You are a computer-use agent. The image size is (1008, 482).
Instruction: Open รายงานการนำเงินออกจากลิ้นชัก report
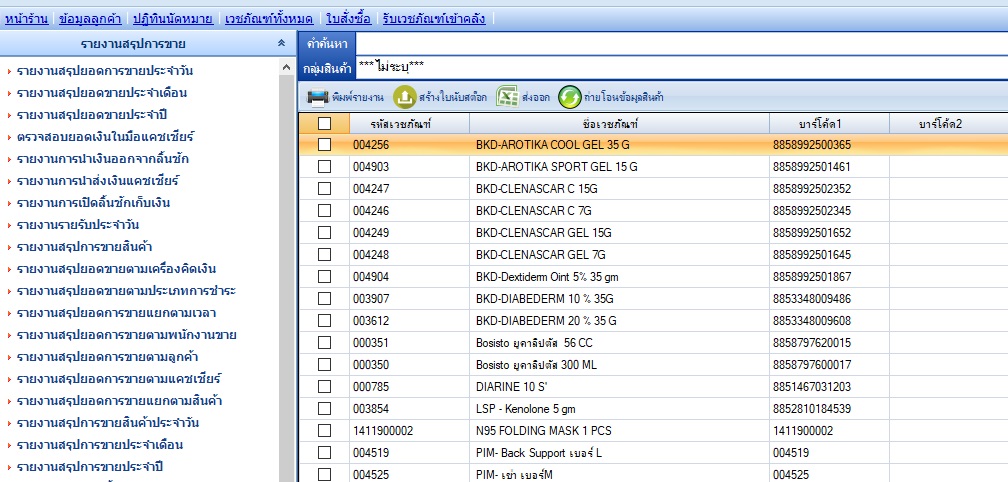point(103,159)
